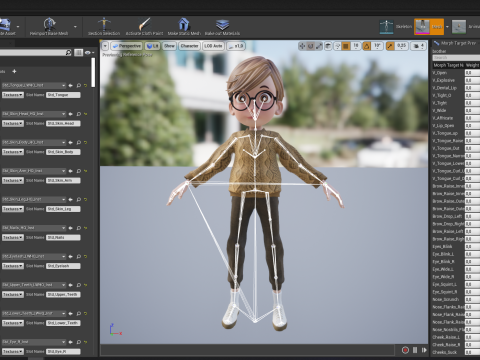Use selected asset arrow for Std_Skin_Body material
480x360 pixels.
pyautogui.click(x=71, y=142)
